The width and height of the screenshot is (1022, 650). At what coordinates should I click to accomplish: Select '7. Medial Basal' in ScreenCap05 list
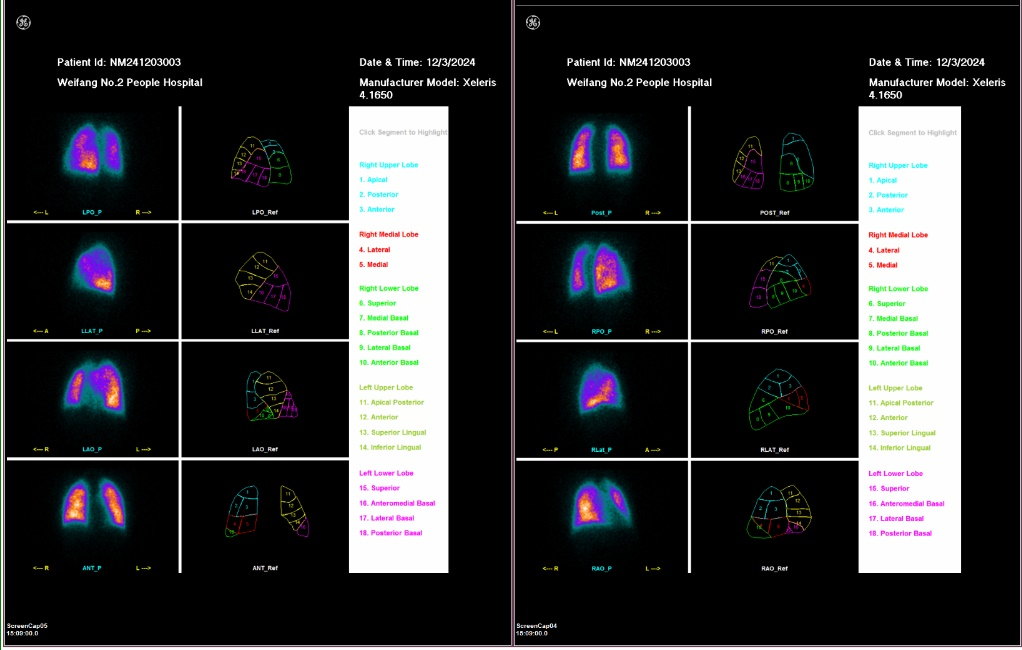(384, 318)
